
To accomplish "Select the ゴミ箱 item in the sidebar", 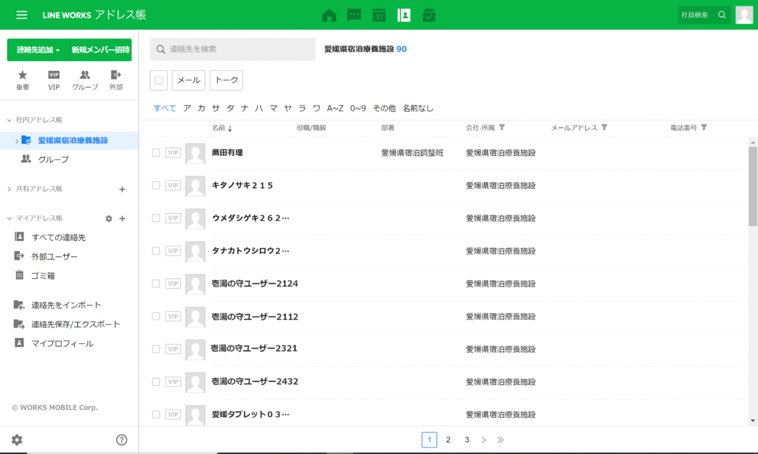I will 43,275.
